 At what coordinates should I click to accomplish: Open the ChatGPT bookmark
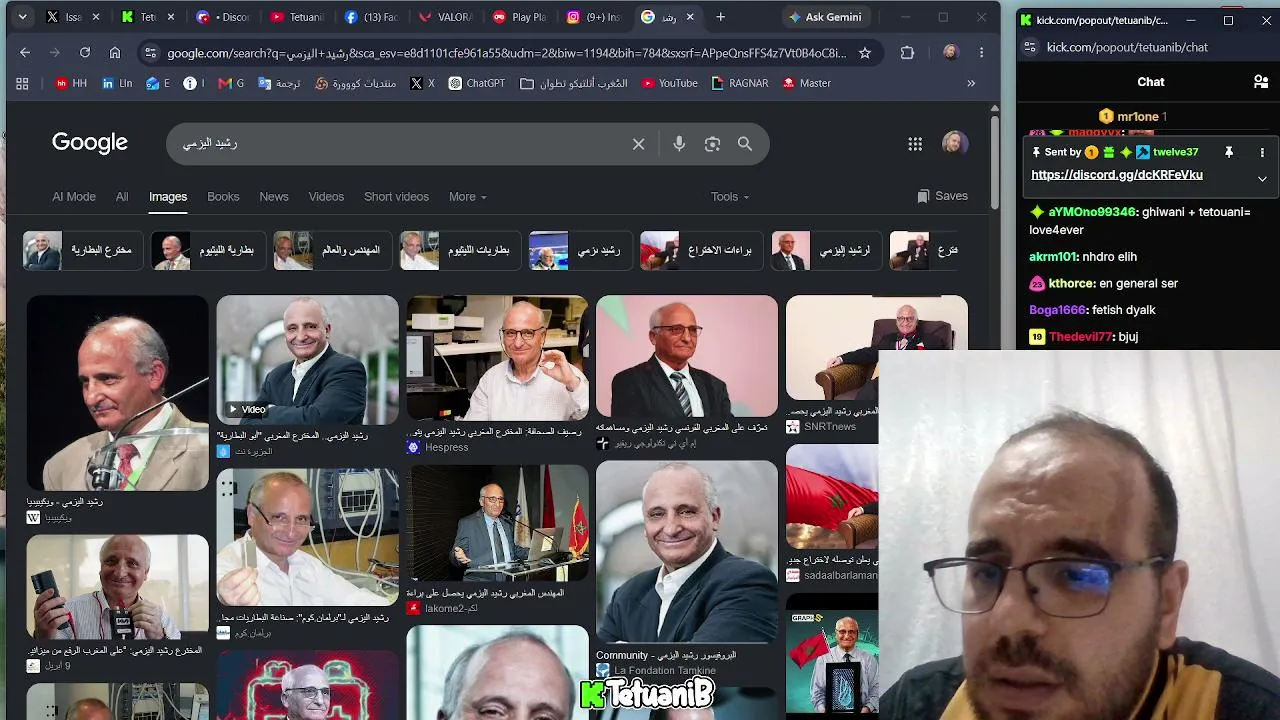pyautogui.click(x=476, y=84)
